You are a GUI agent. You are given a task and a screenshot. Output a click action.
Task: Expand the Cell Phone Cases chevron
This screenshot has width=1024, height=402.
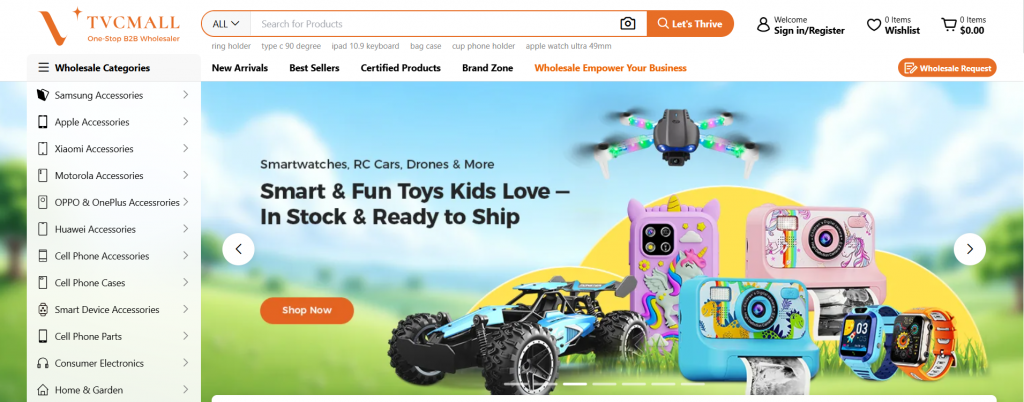coord(185,282)
